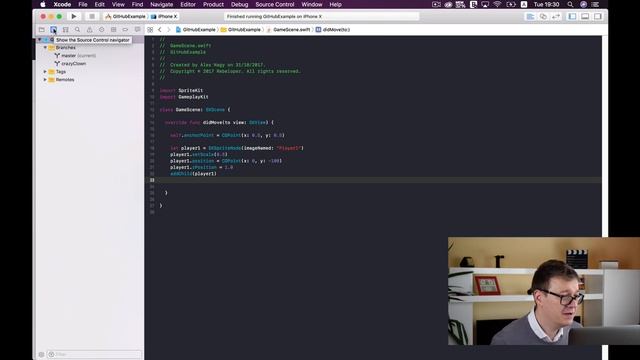The image size is (640, 360).
Task: Open the Debug menu
Action: (239, 4)
